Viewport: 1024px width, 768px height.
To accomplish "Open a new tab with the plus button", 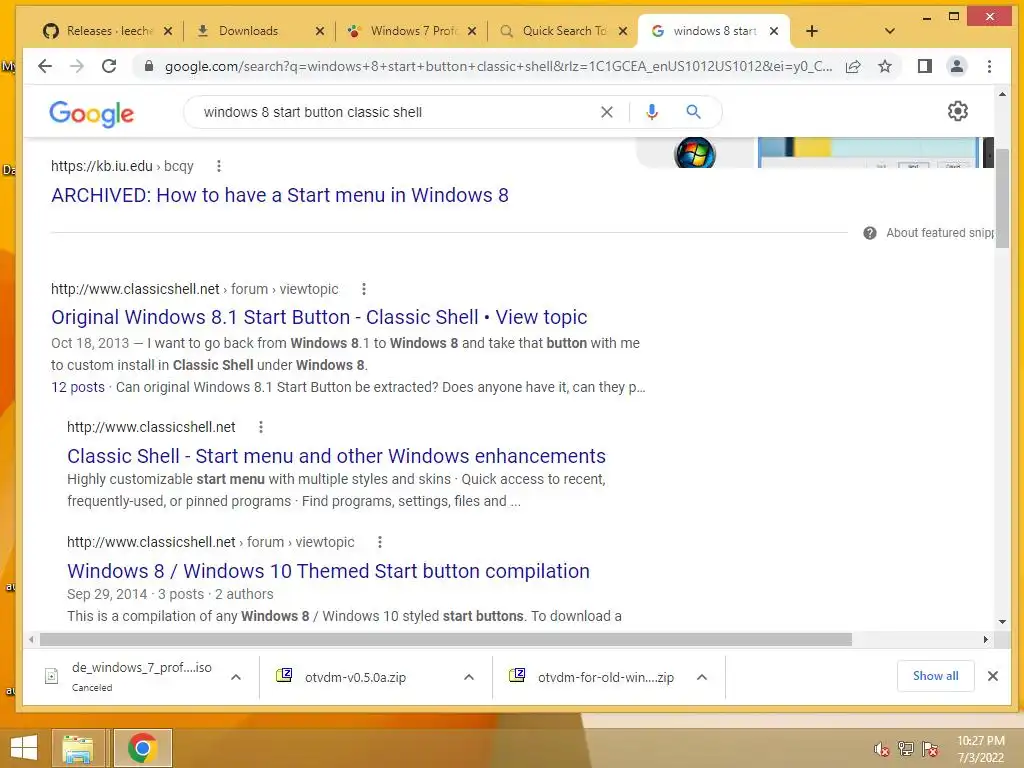I will click(812, 31).
